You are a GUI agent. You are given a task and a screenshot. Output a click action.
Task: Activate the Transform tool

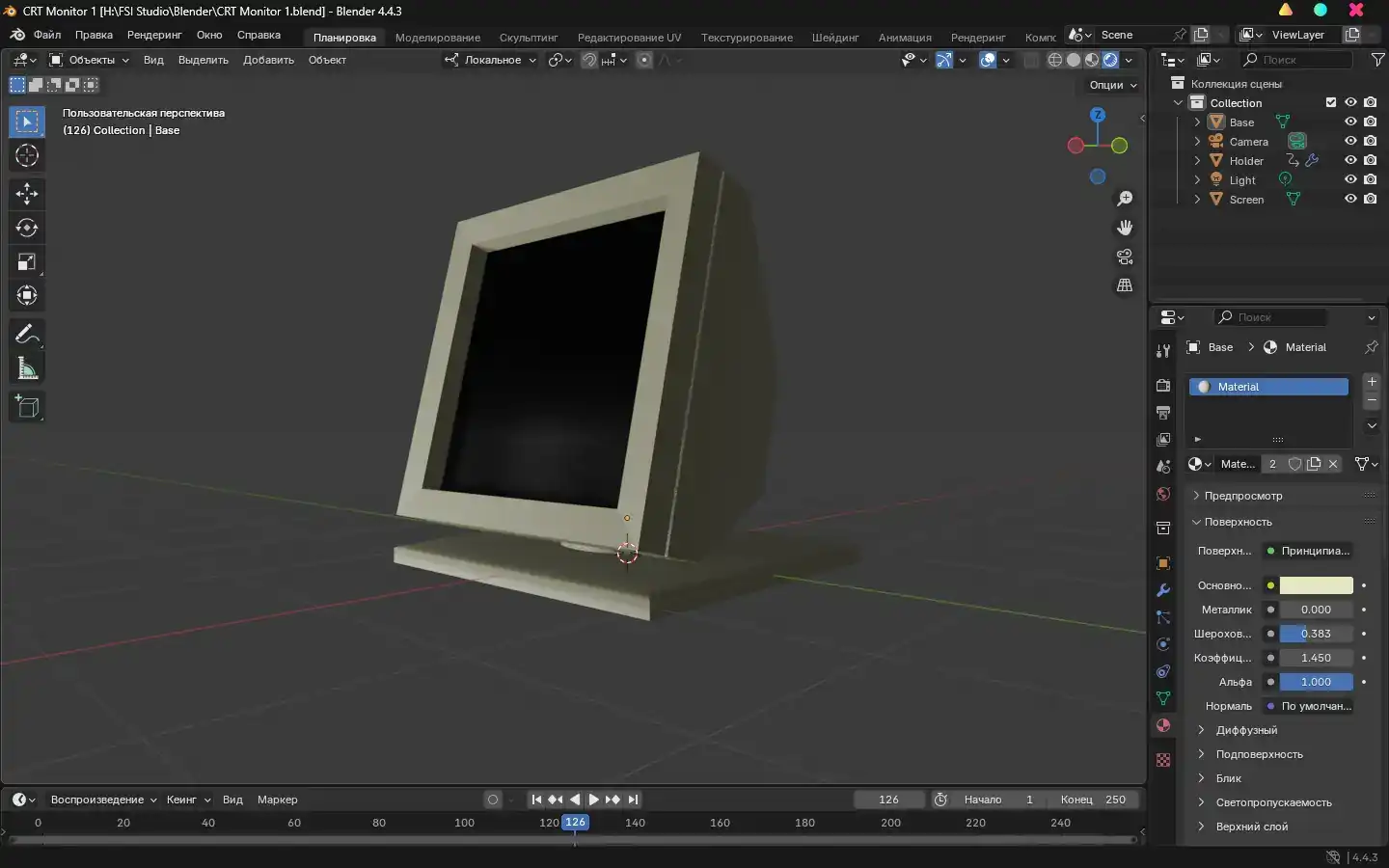pos(27,295)
